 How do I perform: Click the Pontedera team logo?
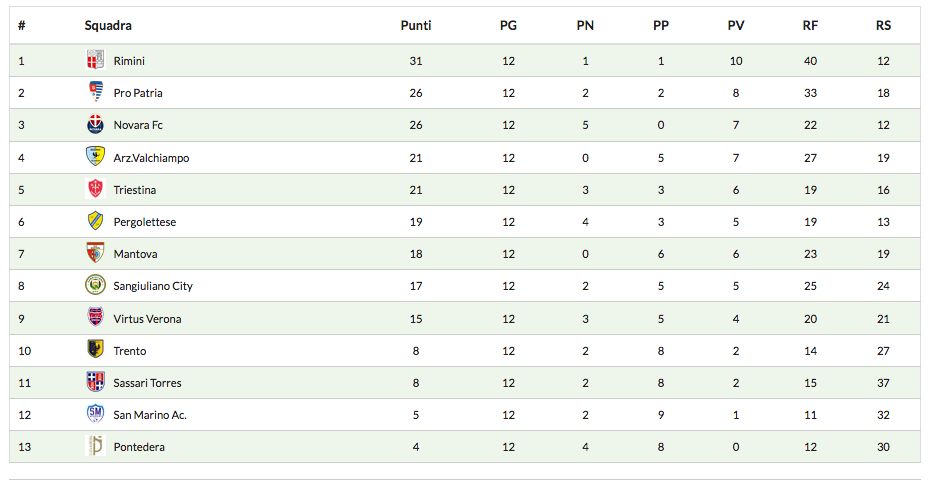pyautogui.click(x=95, y=446)
